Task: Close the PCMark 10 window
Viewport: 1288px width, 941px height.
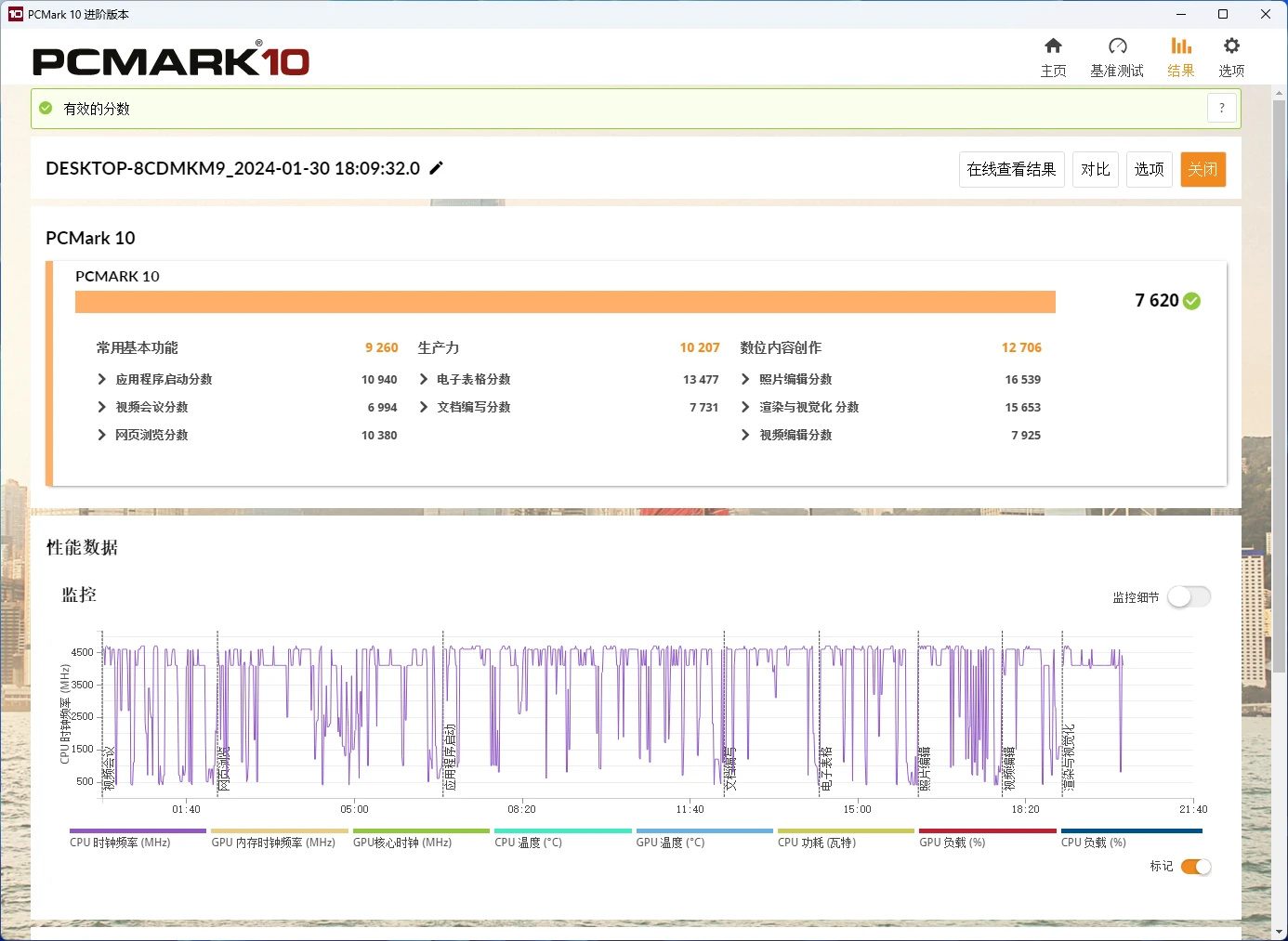Action: 1266,14
